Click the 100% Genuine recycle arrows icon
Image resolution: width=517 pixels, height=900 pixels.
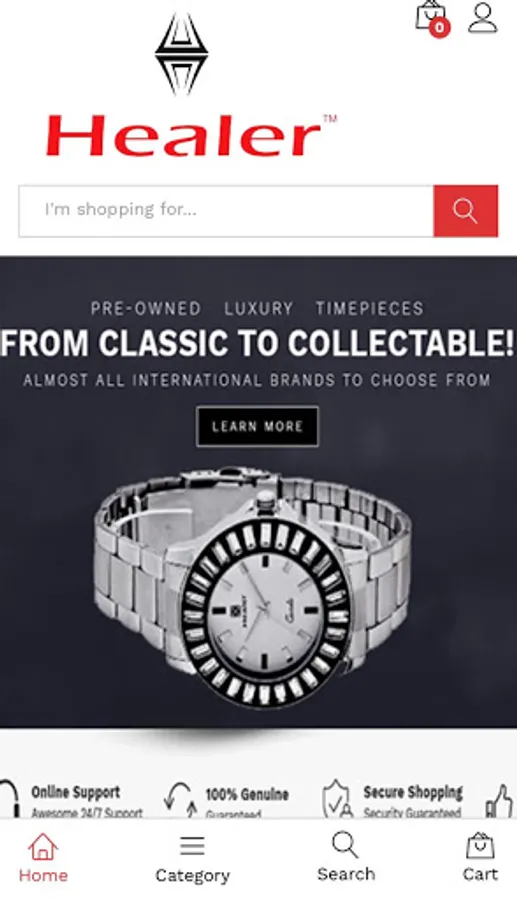pyautogui.click(x=180, y=800)
